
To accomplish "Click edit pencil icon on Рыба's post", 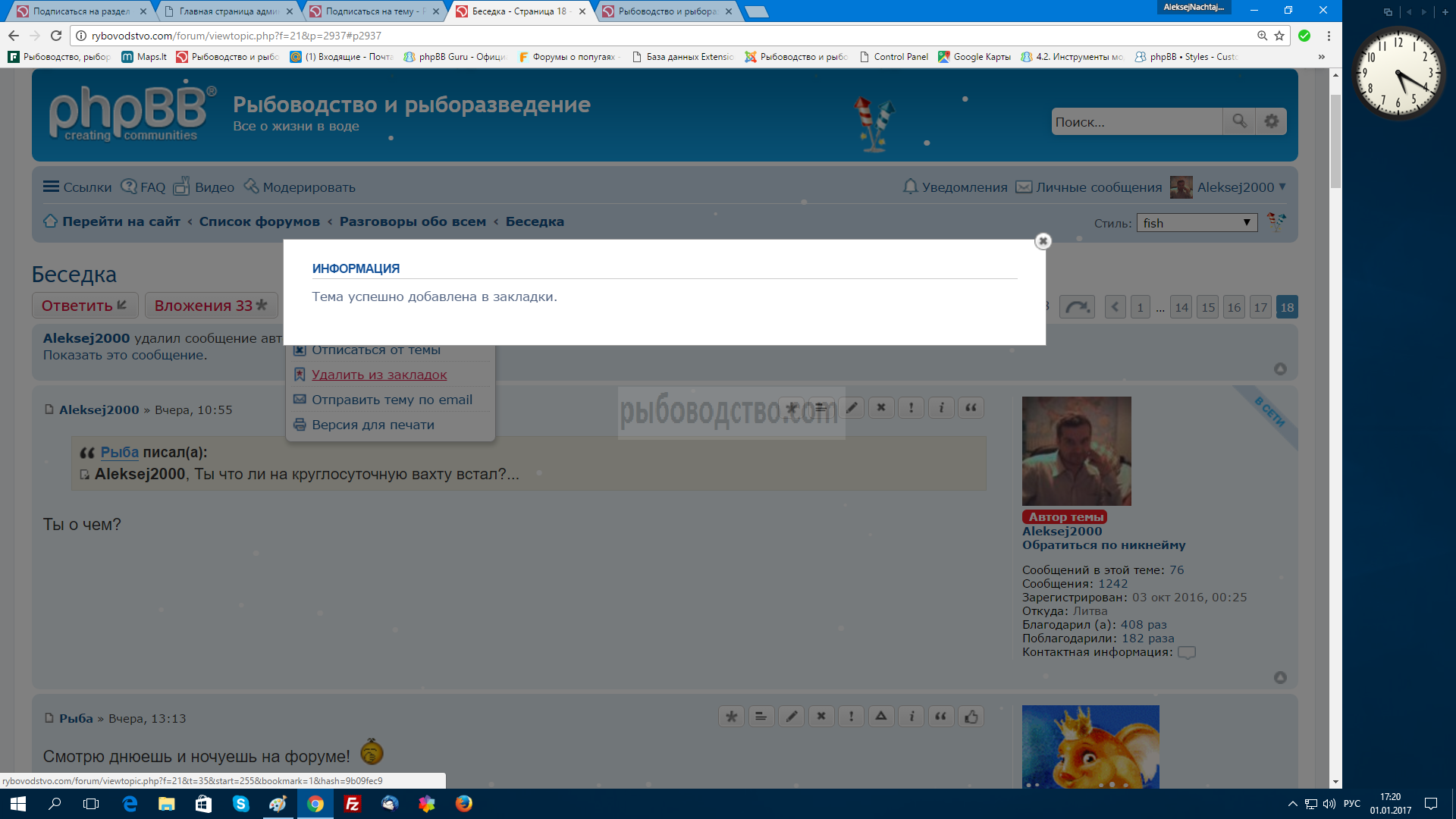I will click(x=792, y=717).
